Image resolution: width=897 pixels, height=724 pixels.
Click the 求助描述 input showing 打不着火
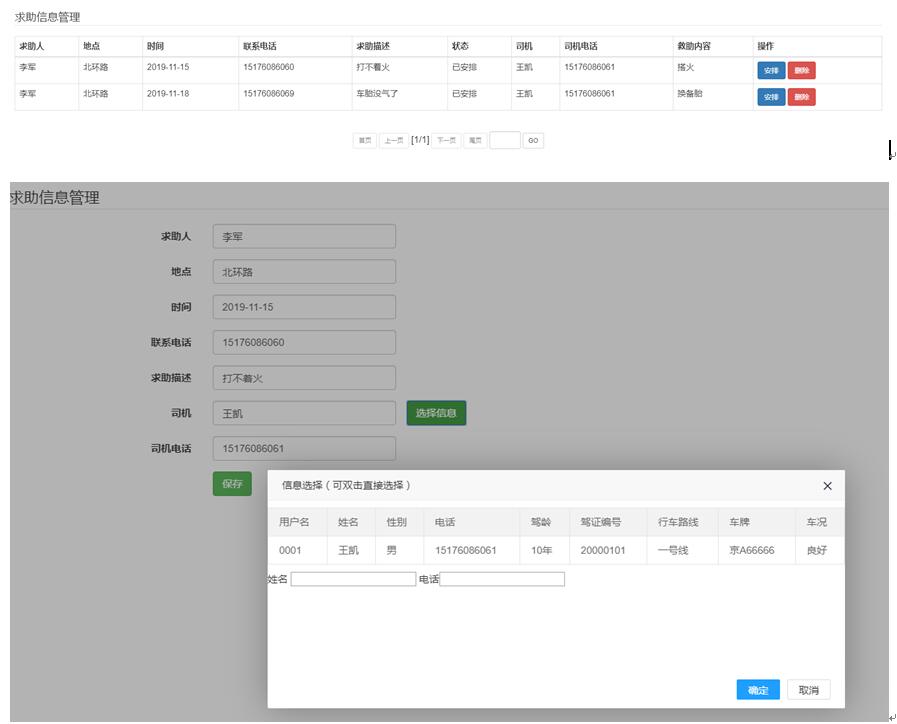click(304, 378)
